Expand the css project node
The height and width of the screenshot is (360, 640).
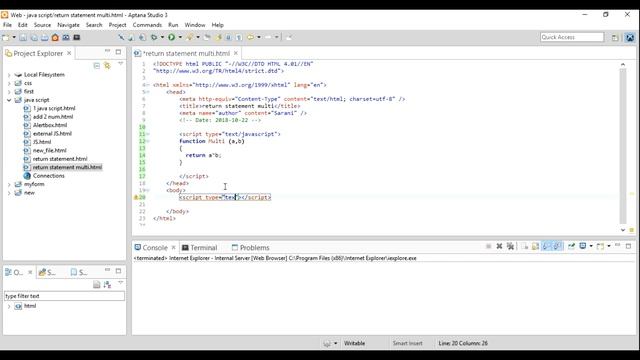(x=9, y=83)
